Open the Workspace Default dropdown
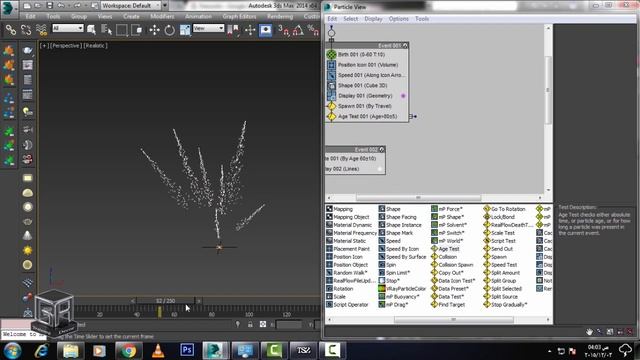This screenshot has height=360, width=640. click(131, 6)
